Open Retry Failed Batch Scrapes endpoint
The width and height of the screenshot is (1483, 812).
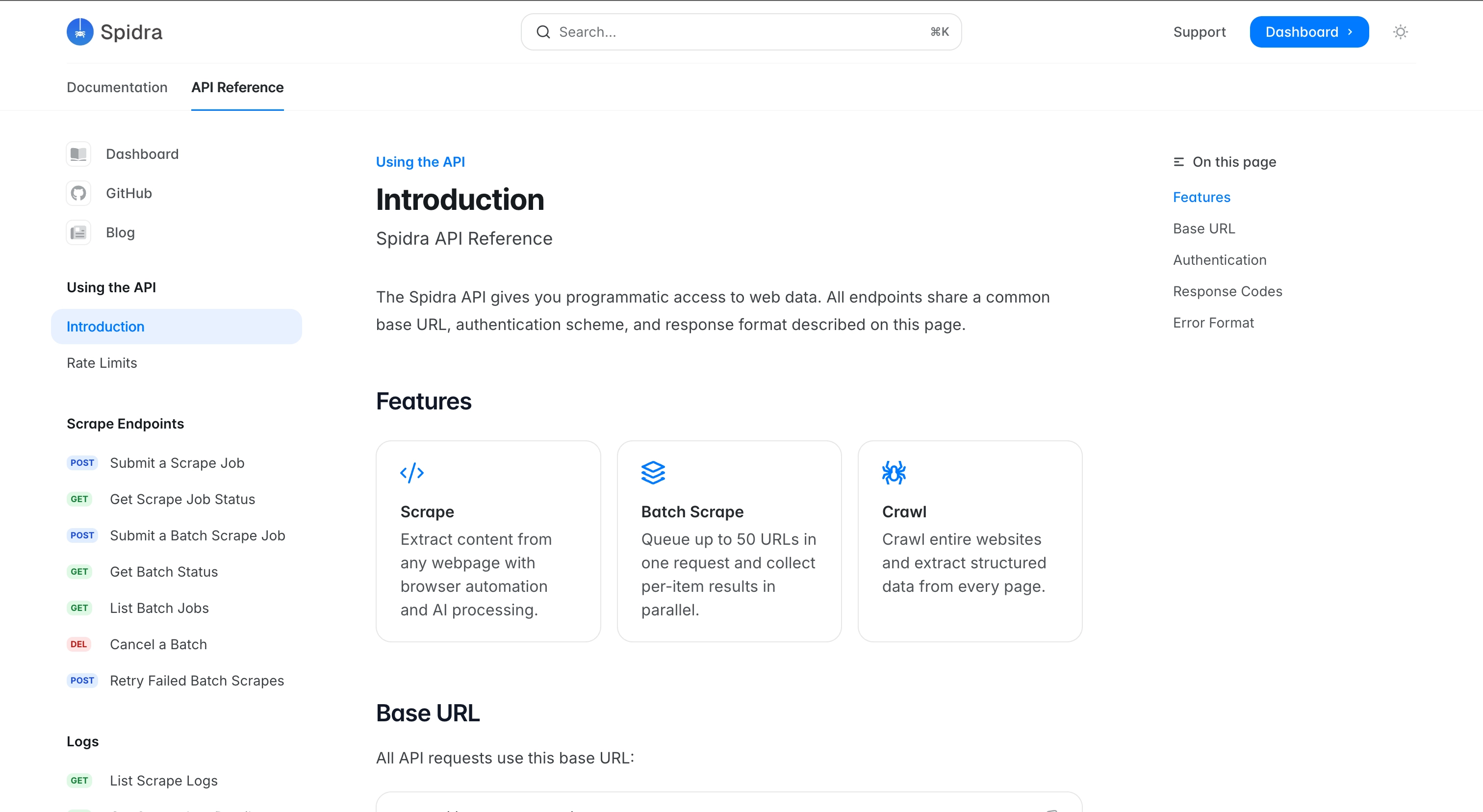(x=196, y=680)
